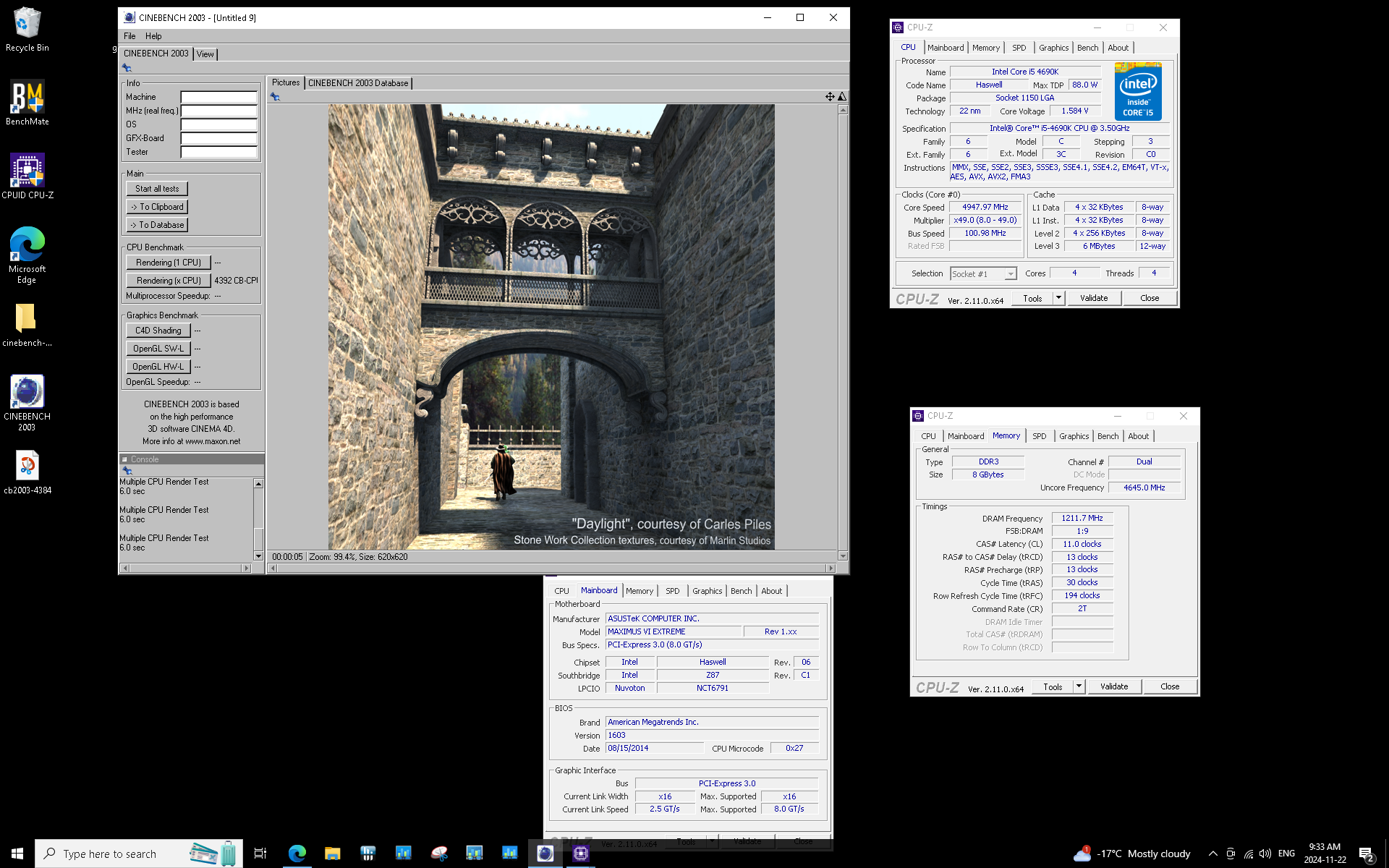Run the OpenGL HW-L test

[x=158, y=367]
